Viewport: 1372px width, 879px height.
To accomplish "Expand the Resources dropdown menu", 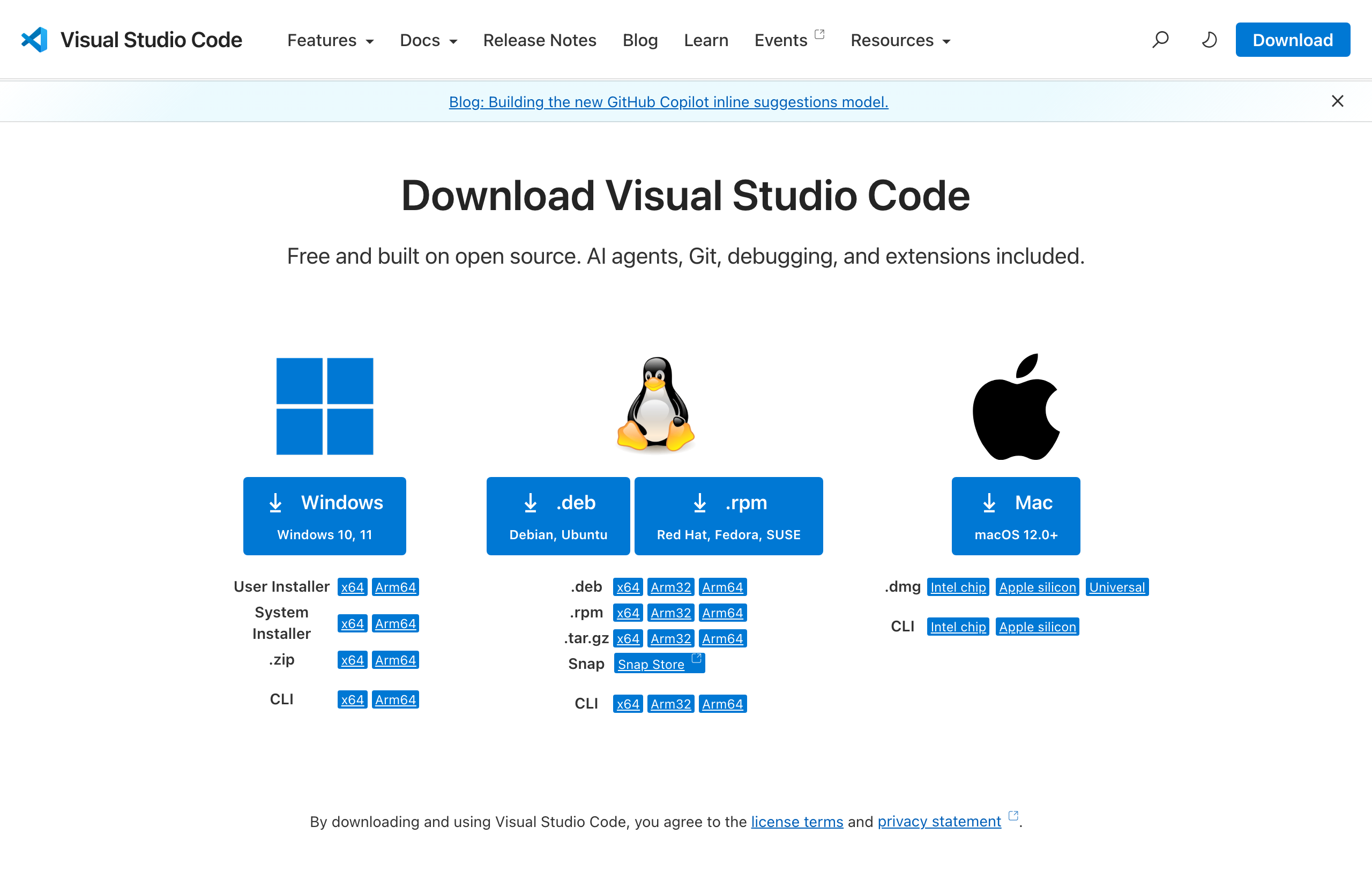I will click(x=900, y=41).
